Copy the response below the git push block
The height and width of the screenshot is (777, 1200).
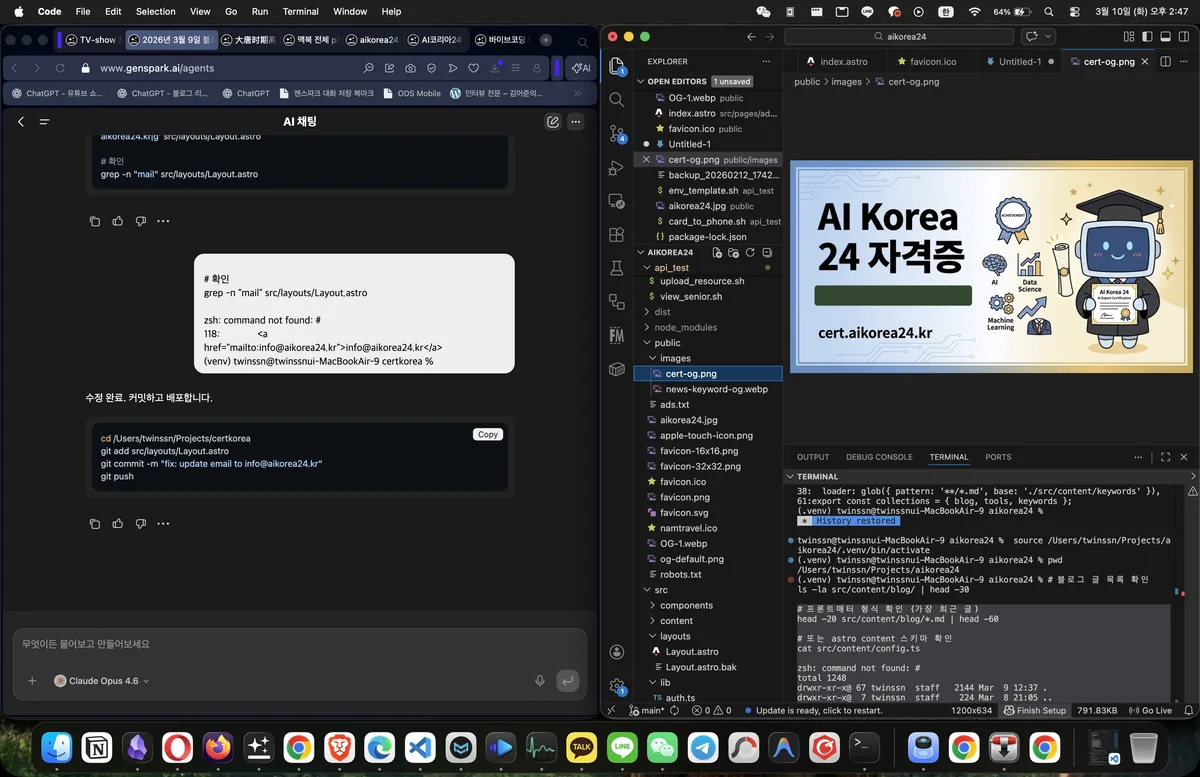click(x=95, y=523)
